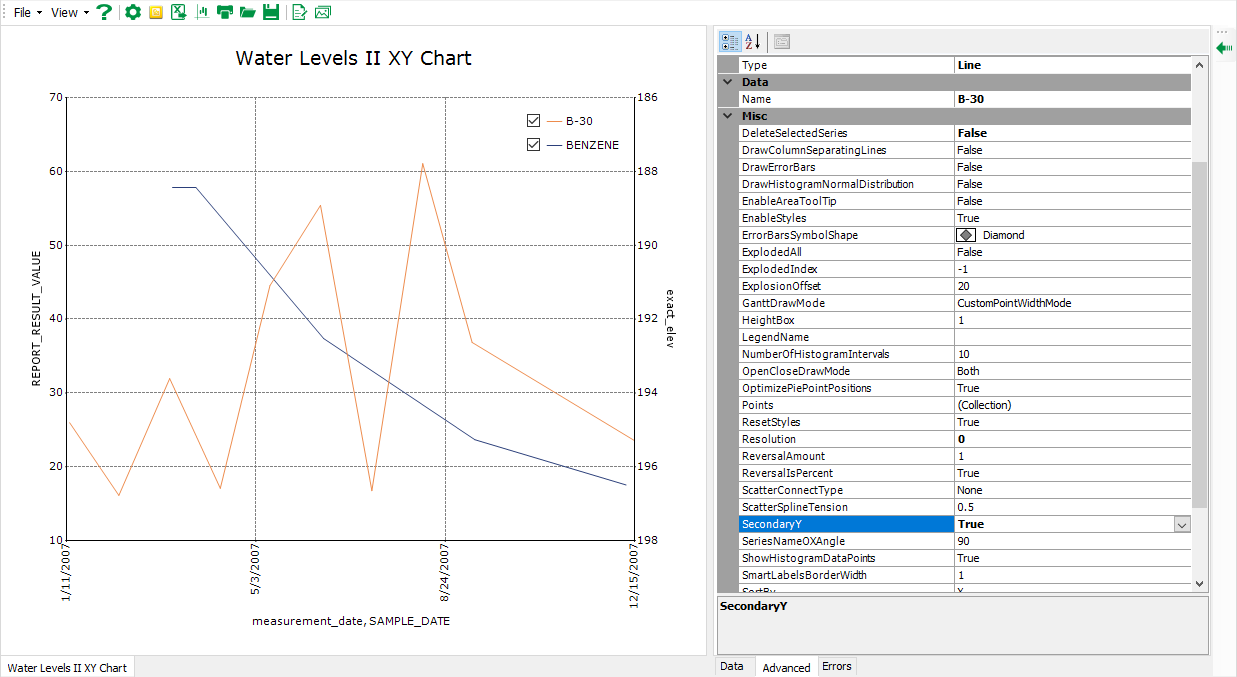The height and width of the screenshot is (677, 1237).
Task: Click the save as image icon
Action: 322,12
